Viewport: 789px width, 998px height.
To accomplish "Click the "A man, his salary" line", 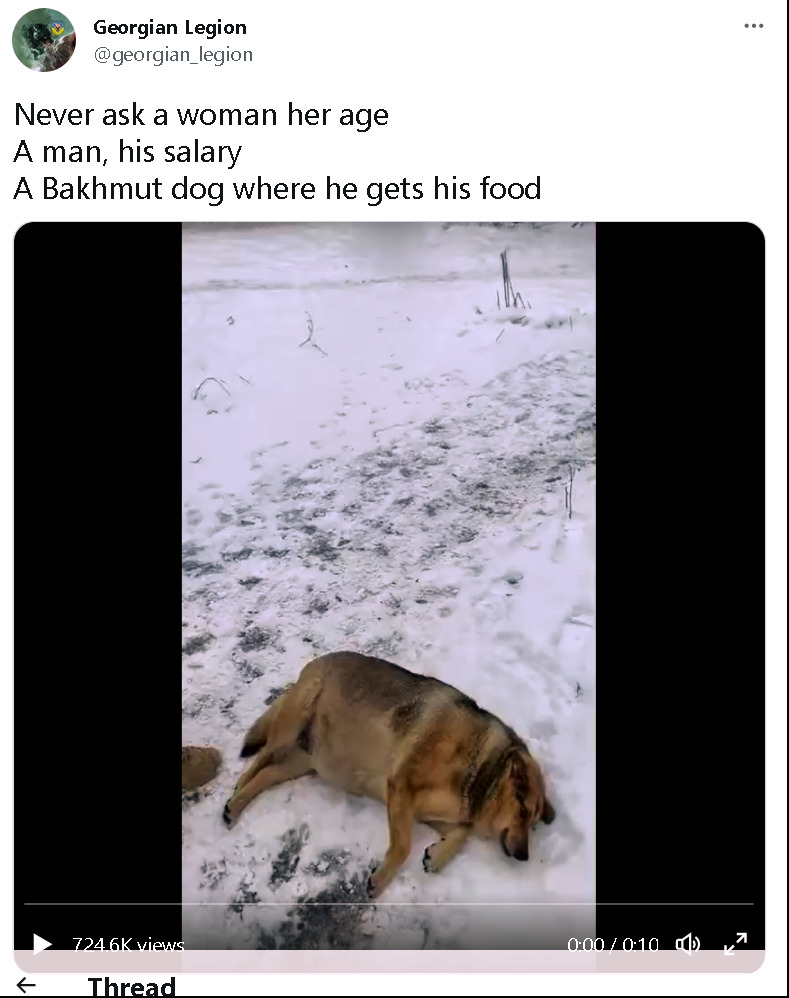I will pyautogui.click(x=128, y=152).
